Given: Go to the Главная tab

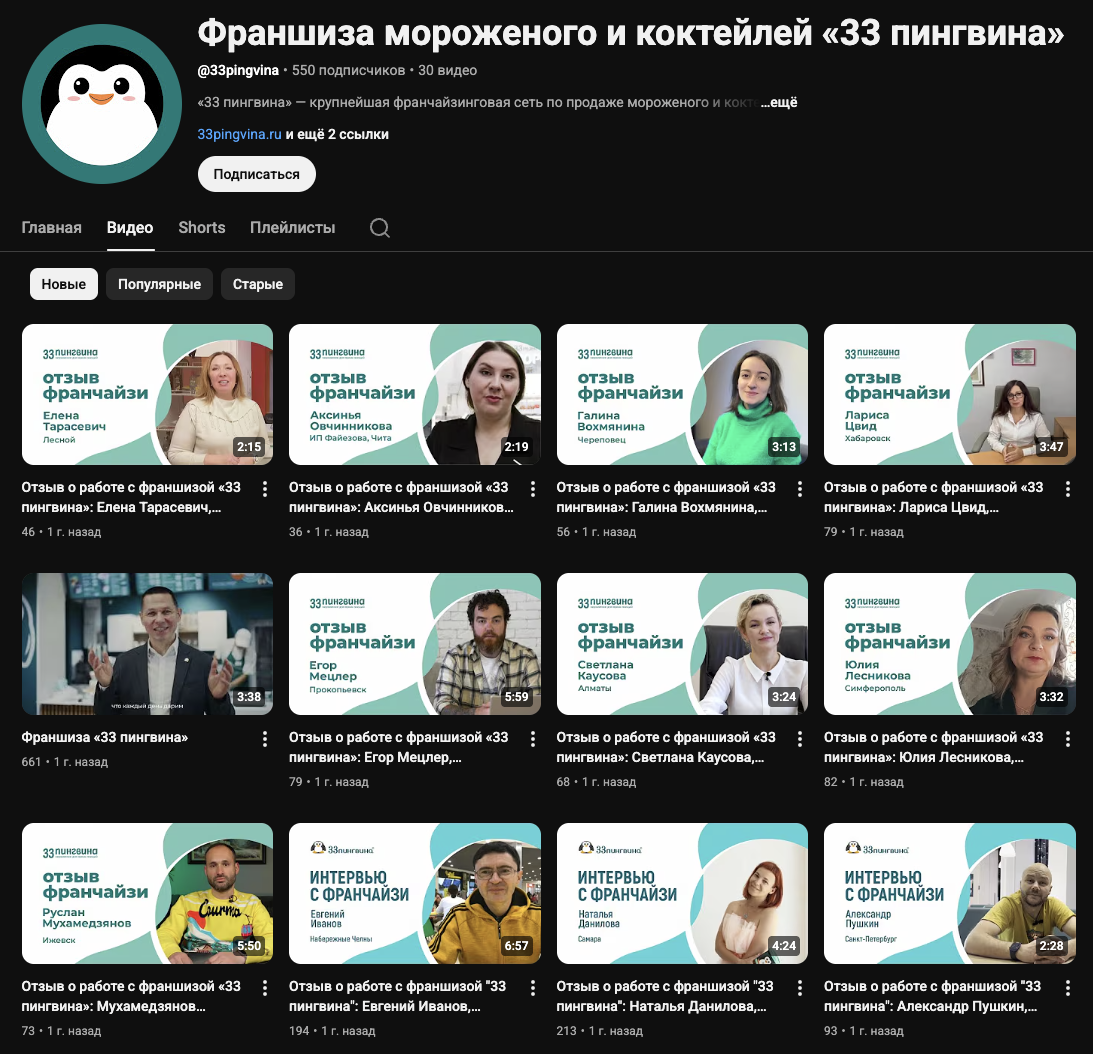Looking at the screenshot, I should [52, 228].
